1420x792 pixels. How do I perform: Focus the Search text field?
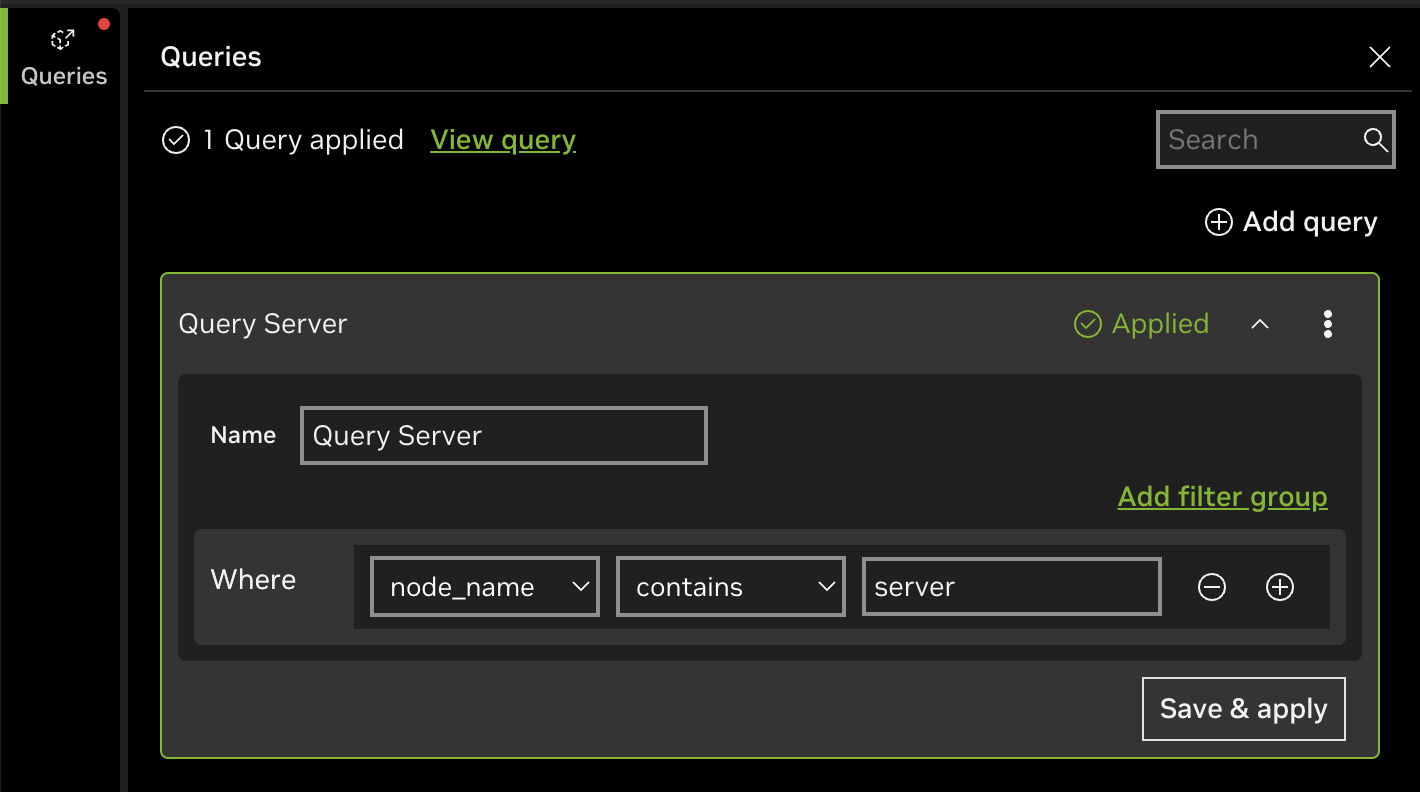click(x=1260, y=140)
